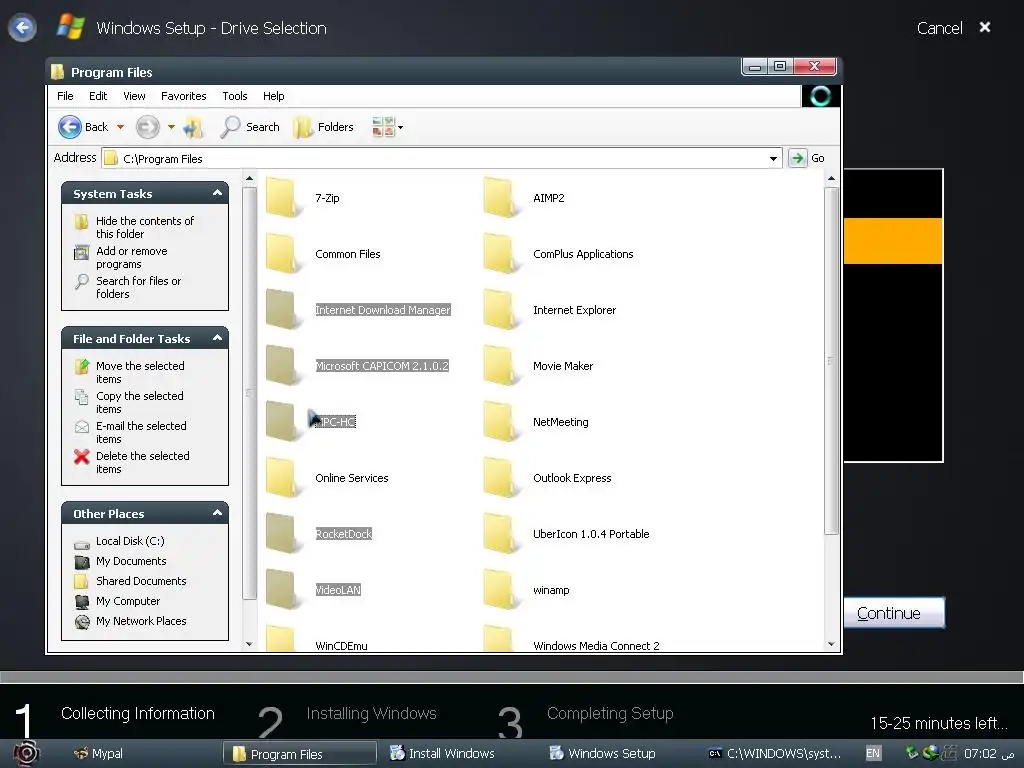Click the orange highlighted bar in Setup panel

[893, 241]
